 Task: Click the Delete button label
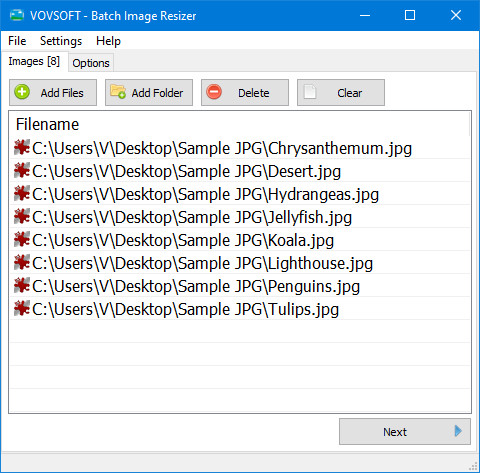[254, 93]
